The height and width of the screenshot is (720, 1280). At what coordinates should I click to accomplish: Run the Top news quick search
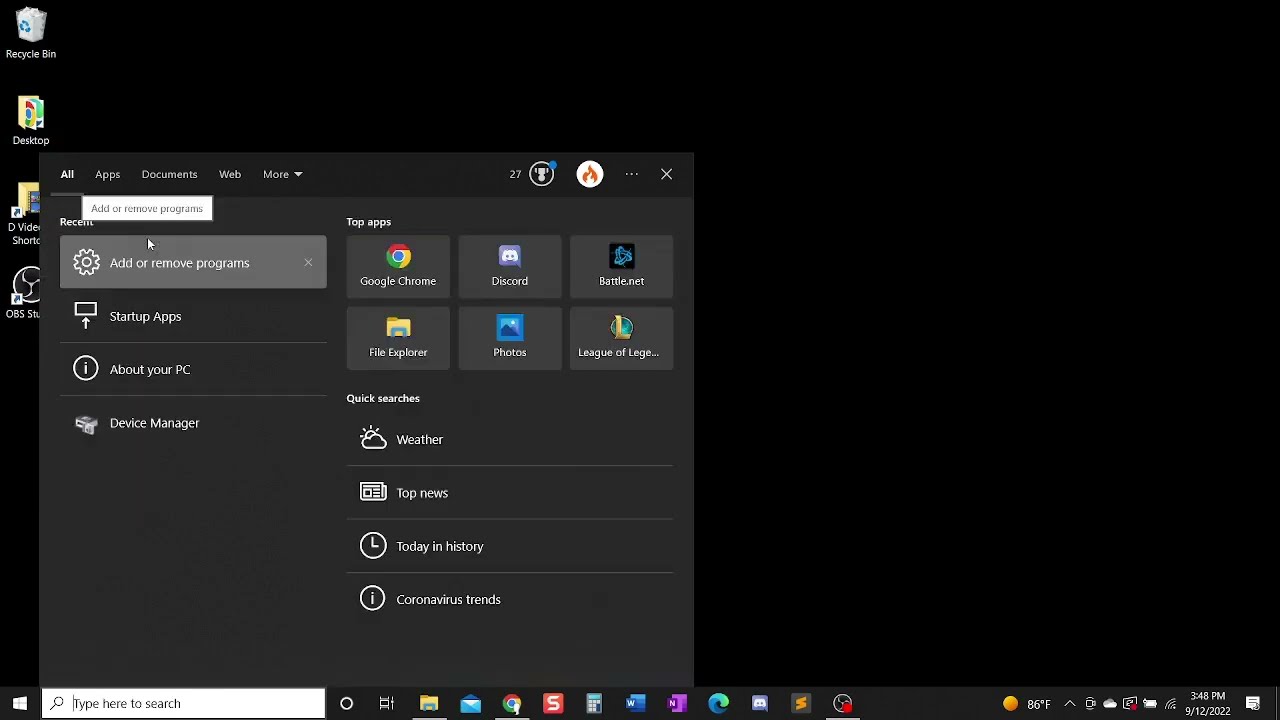click(510, 492)
